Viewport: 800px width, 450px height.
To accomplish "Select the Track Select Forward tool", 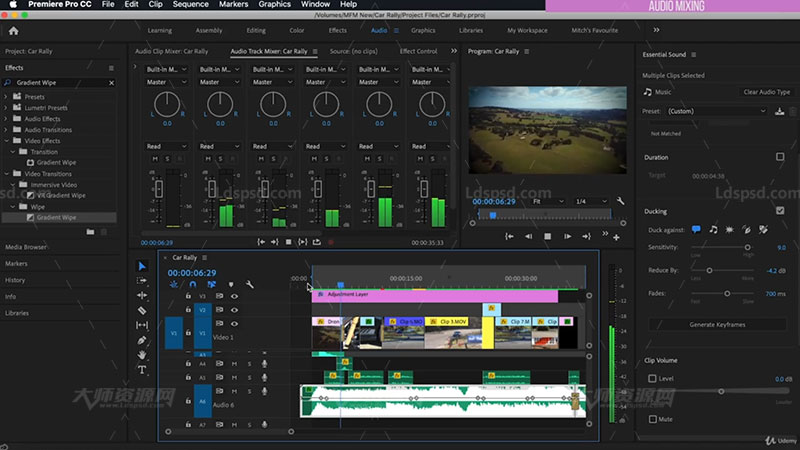I will pyautogui.click(x=142, y=281).
